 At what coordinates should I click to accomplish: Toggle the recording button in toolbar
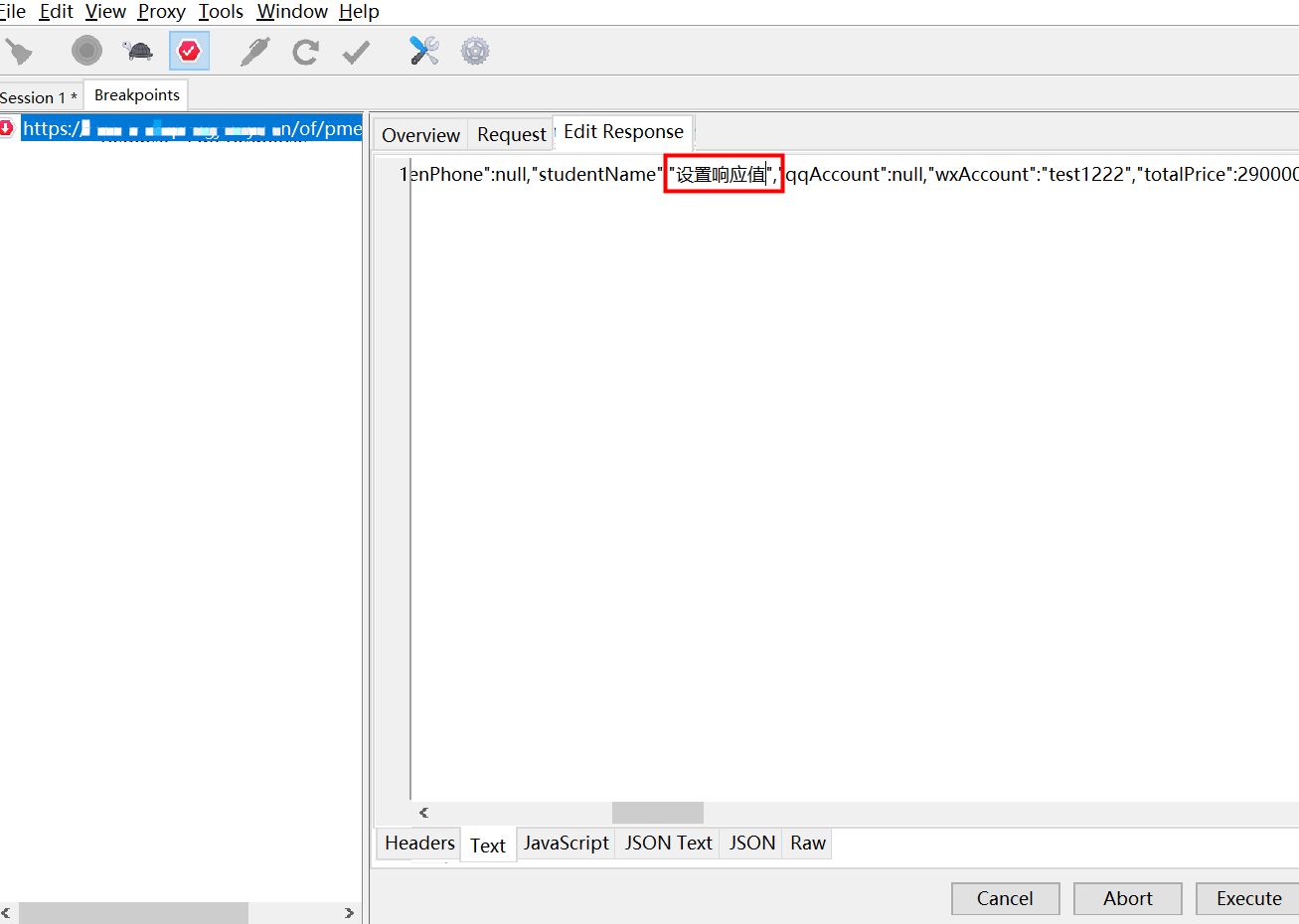coord(86,51)
